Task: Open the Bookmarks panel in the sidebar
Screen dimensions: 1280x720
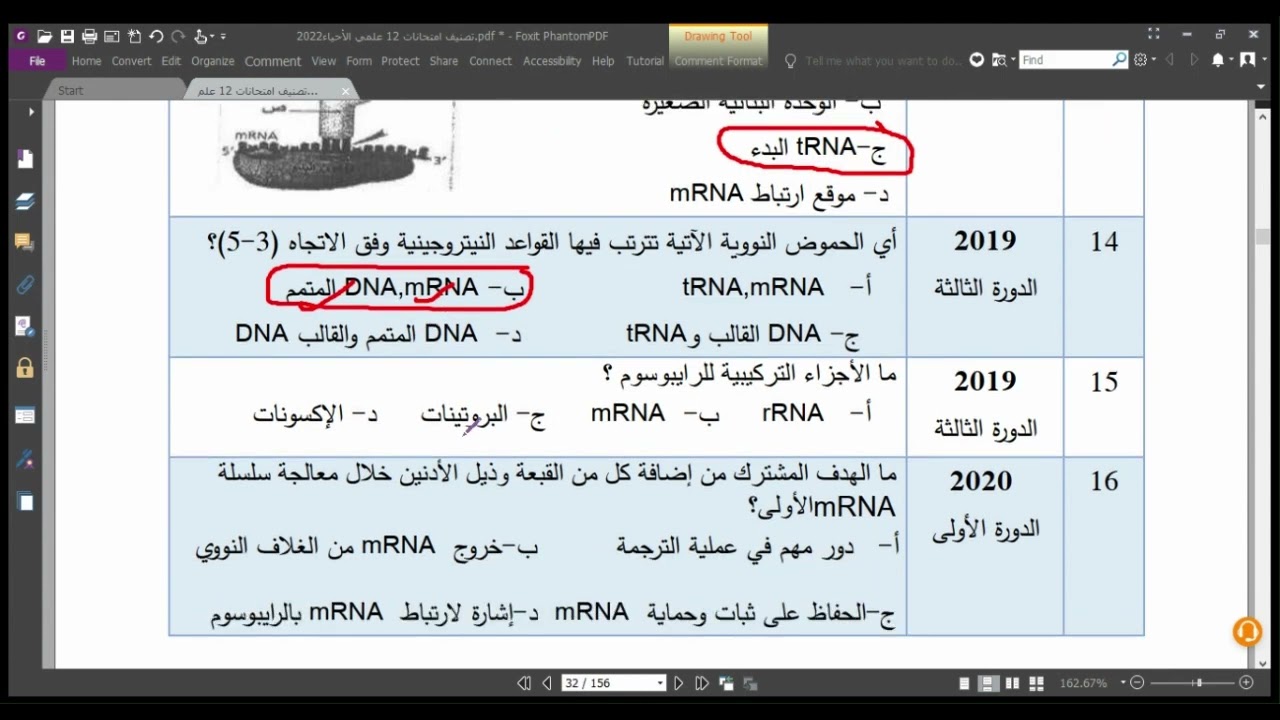Action: click(25, 159)
